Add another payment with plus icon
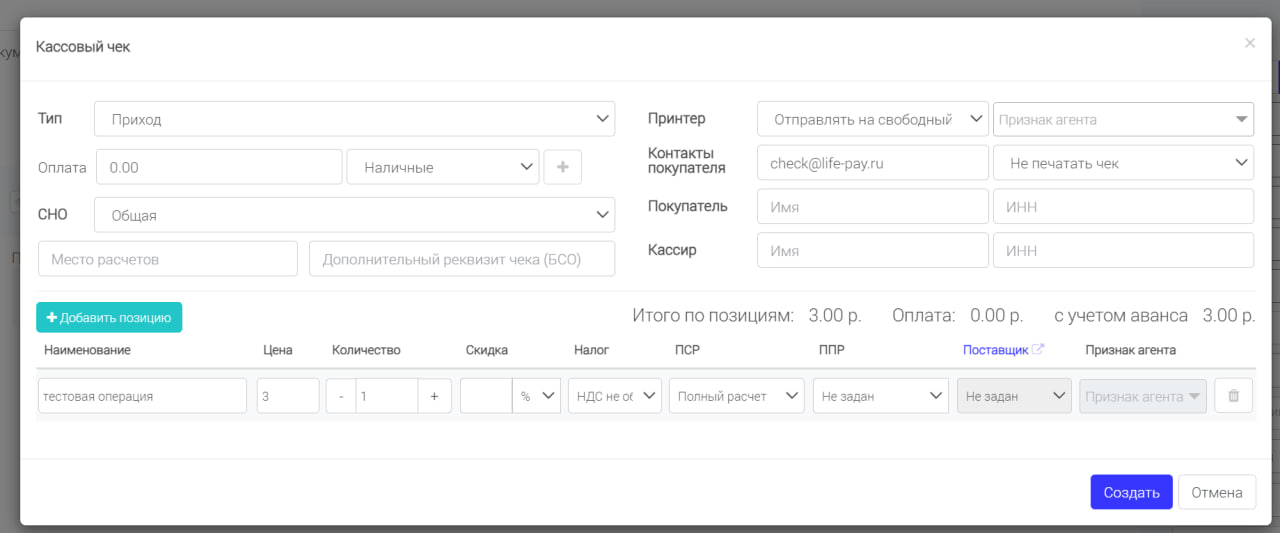The height and width of the screenshot is (533, 1280). point(562,167)
